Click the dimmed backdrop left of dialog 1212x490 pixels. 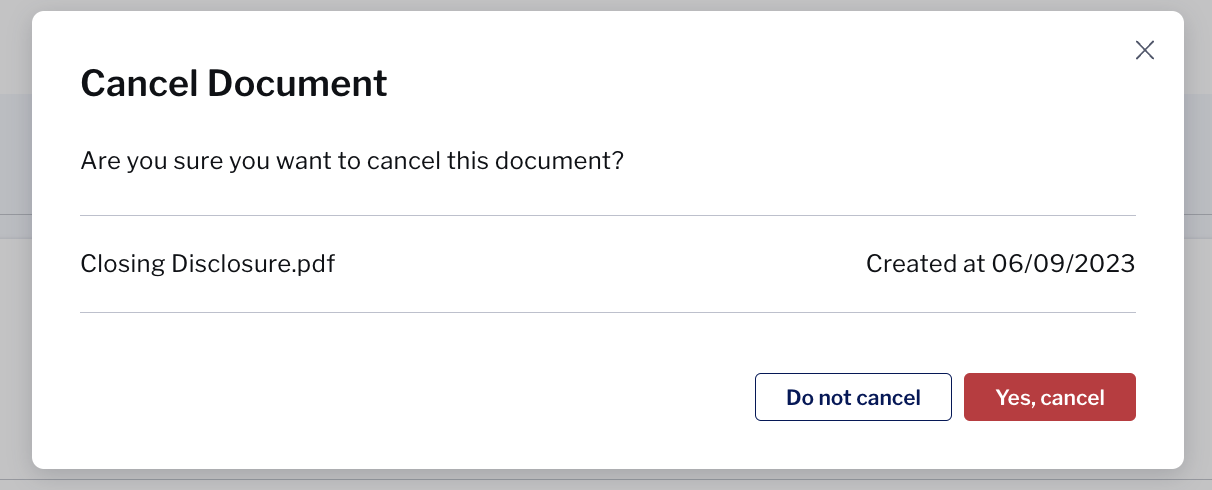[15, 245]
